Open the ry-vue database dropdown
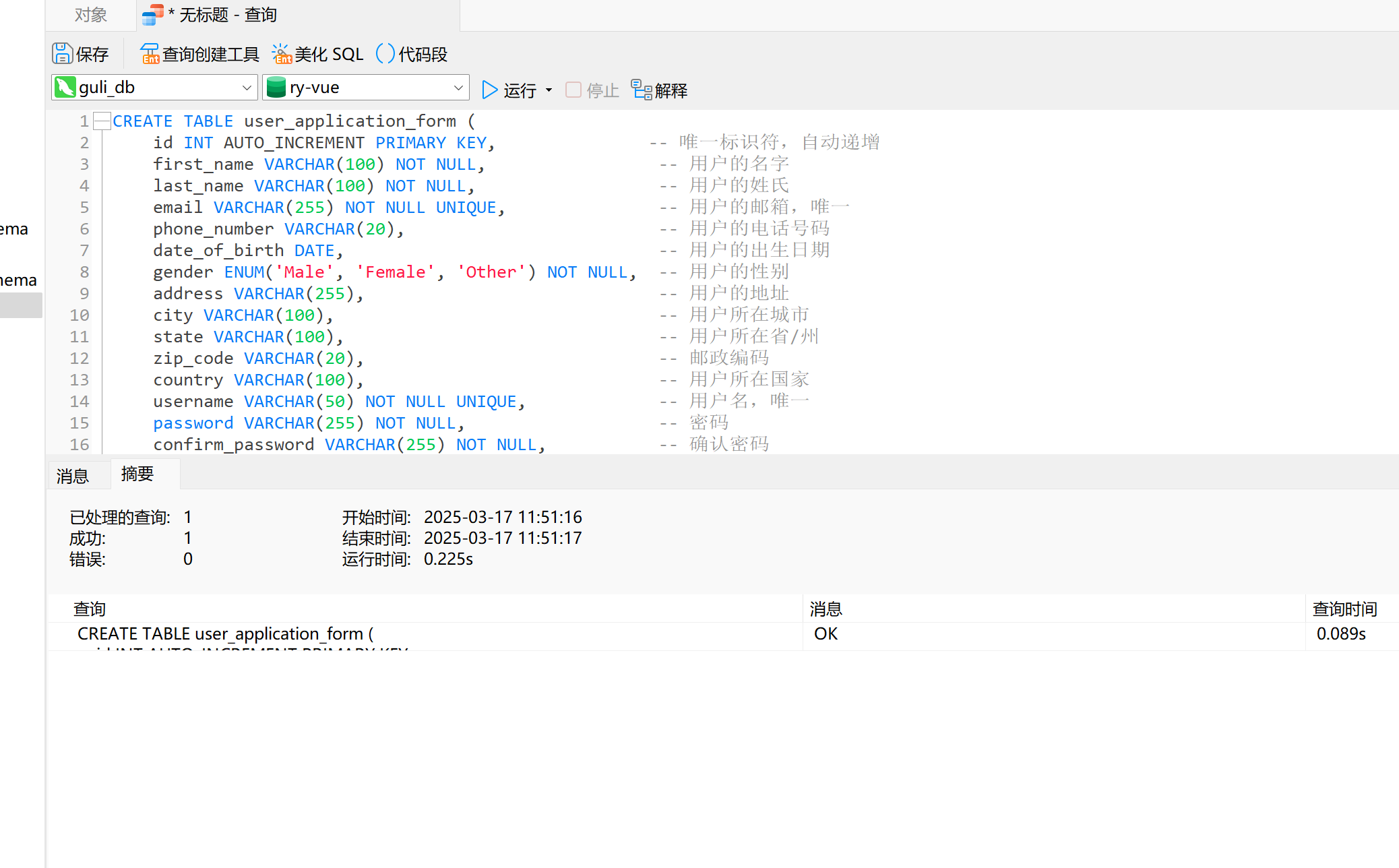 pos(458,88)
